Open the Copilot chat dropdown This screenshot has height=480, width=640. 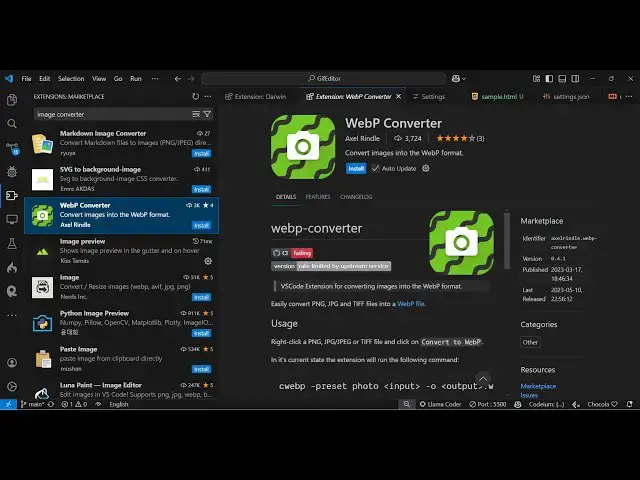pyautogui.click(x=459, y=78)
